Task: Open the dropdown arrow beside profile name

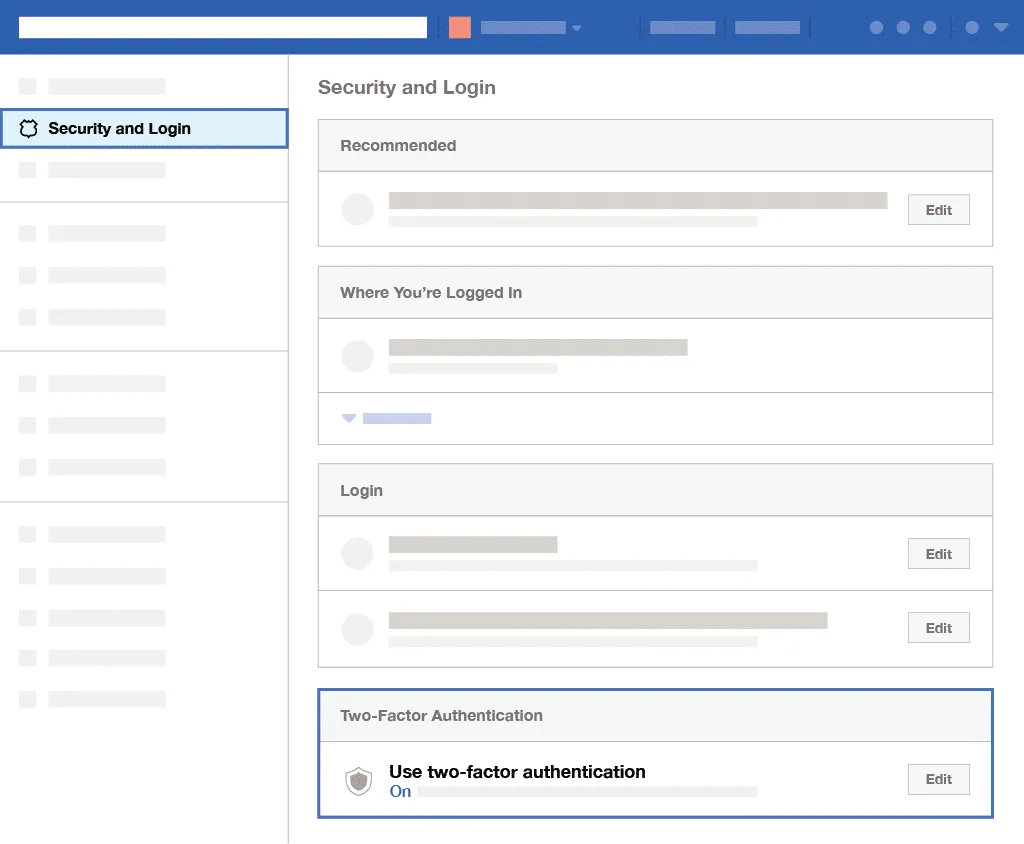Action: [577, 28]
